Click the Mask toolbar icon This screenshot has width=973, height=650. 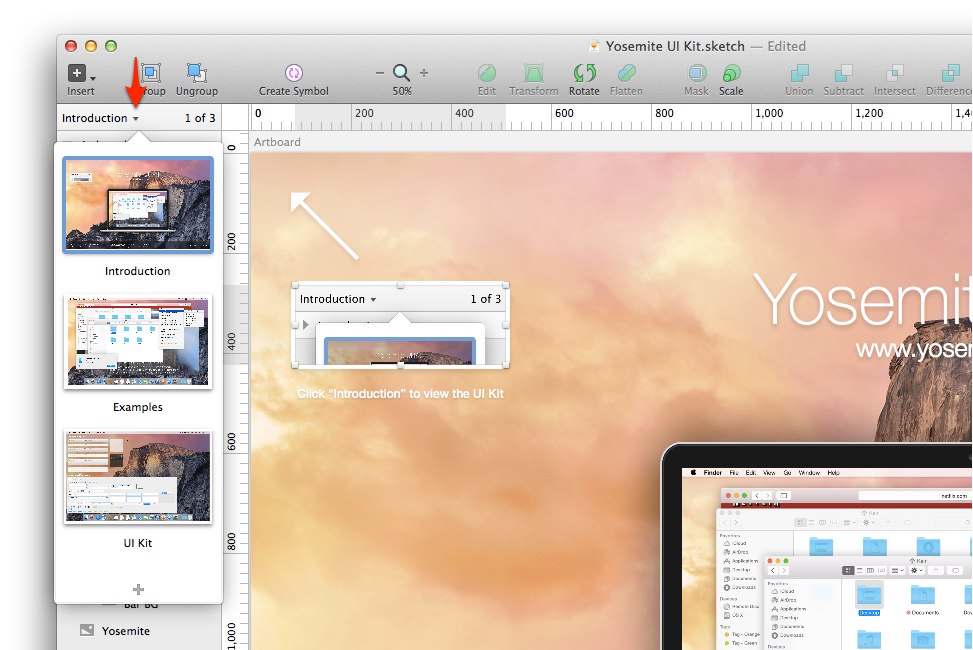(696, 73)
